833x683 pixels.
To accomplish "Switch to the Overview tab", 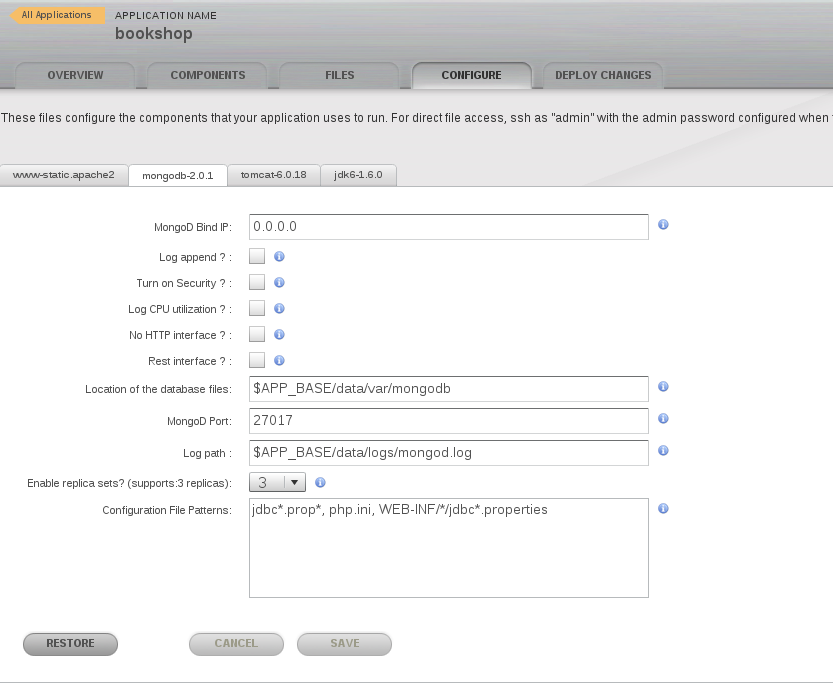I will tap(75, 75).
